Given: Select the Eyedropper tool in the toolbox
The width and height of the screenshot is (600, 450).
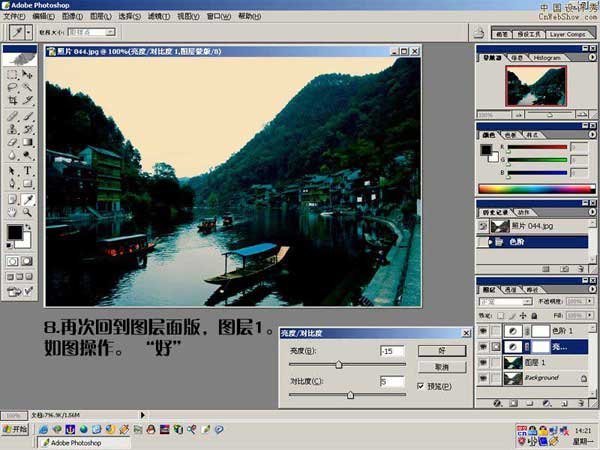Looking at the screenshot, I should coord(27,199).
